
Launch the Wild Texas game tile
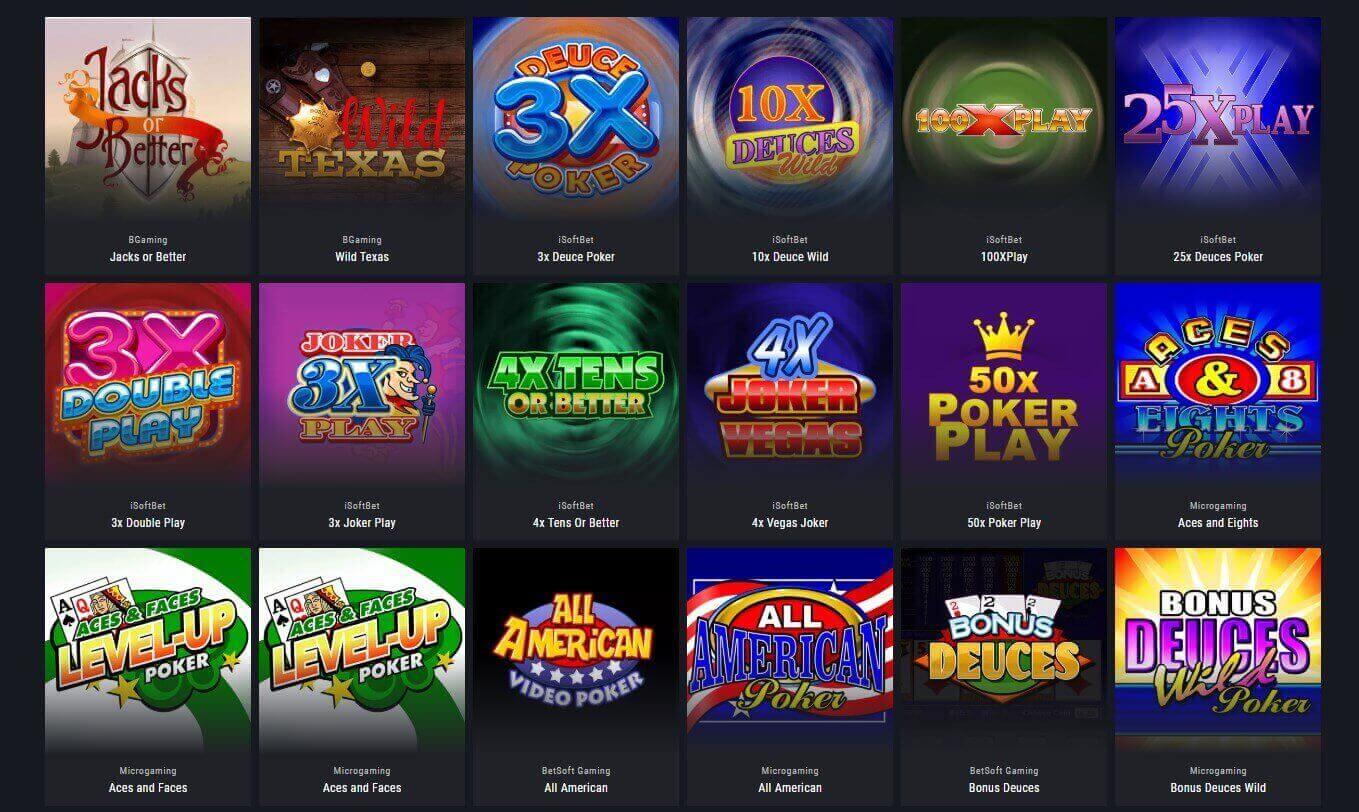click(362, 120)
